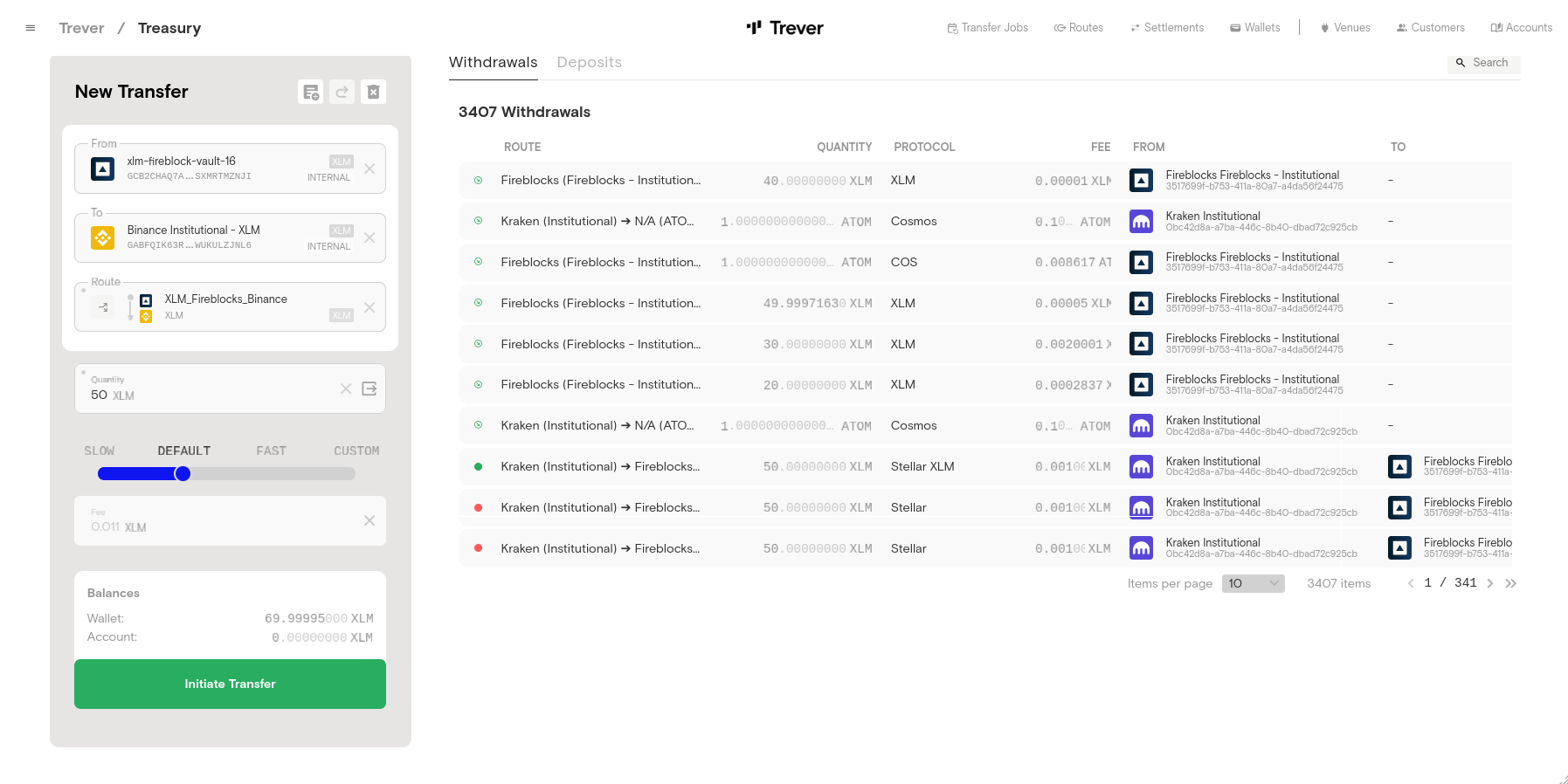Screen dimensions: 1568x784
Task: Click the fee speed slider handle
Action: (183, 473)
